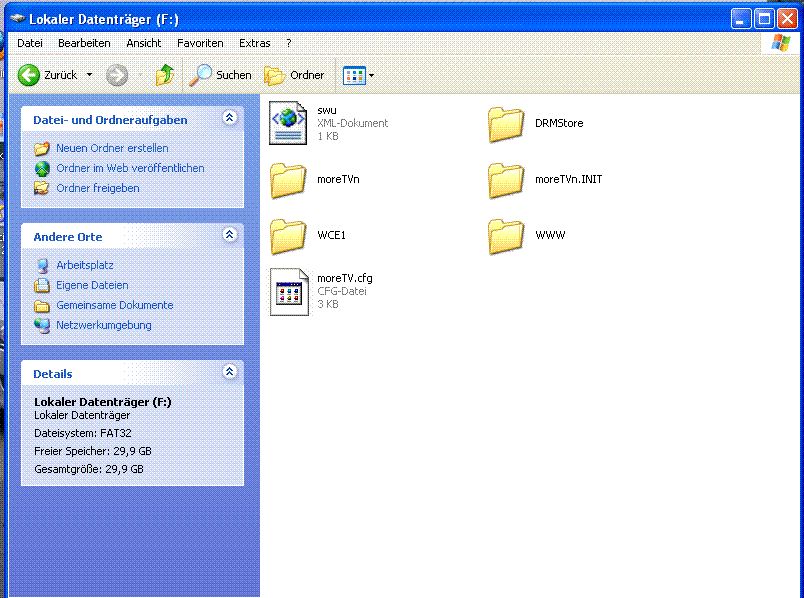
Task: Open the Favoriten menu
Action: coord(200,43)
